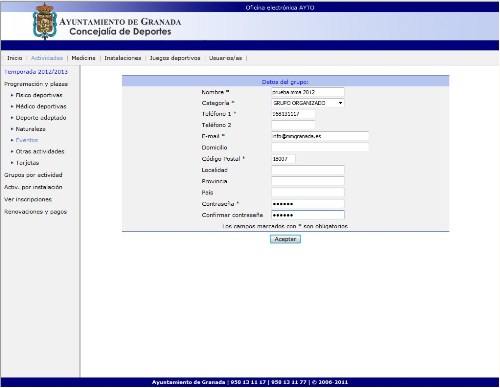Focus the E-mail input field
The height and width of the screenshot is (388, 500).
point(320,136)
